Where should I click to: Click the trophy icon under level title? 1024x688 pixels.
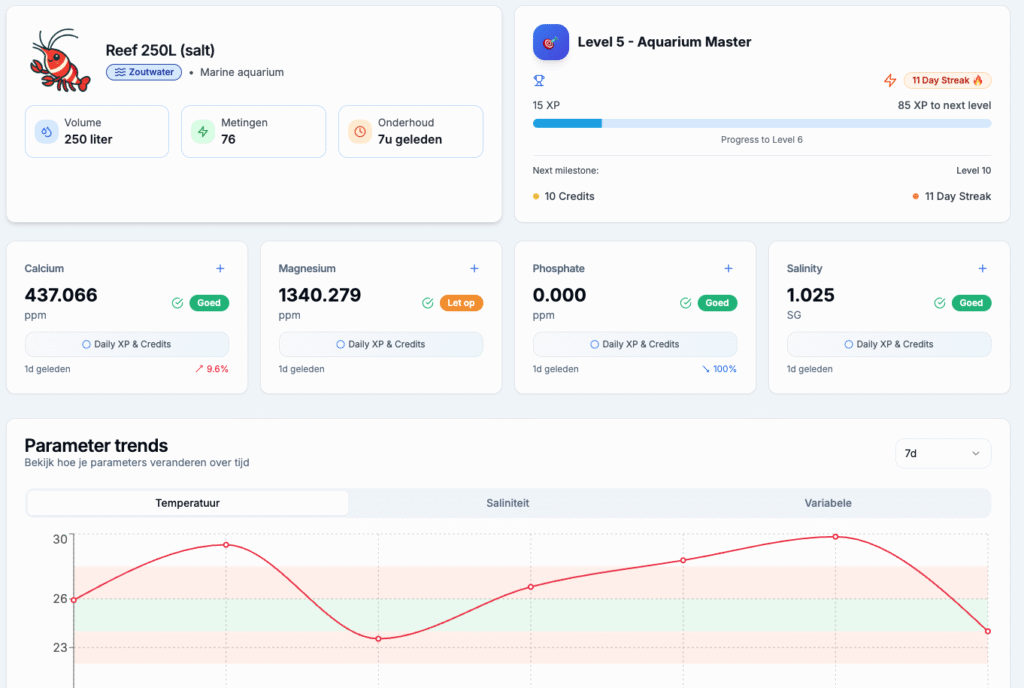click(539, 80)
